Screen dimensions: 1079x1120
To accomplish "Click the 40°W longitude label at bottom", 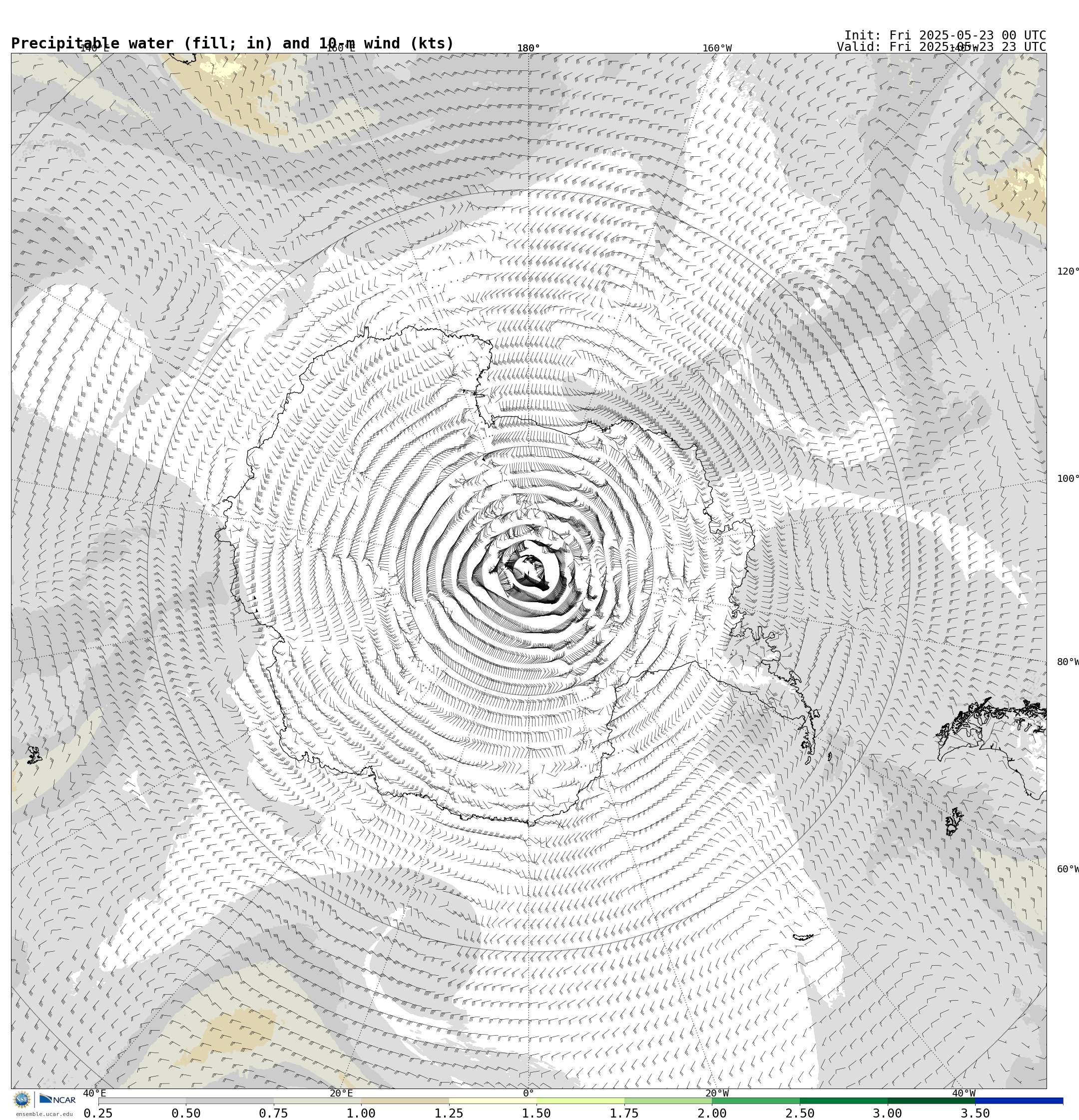I will (964, 1093).
